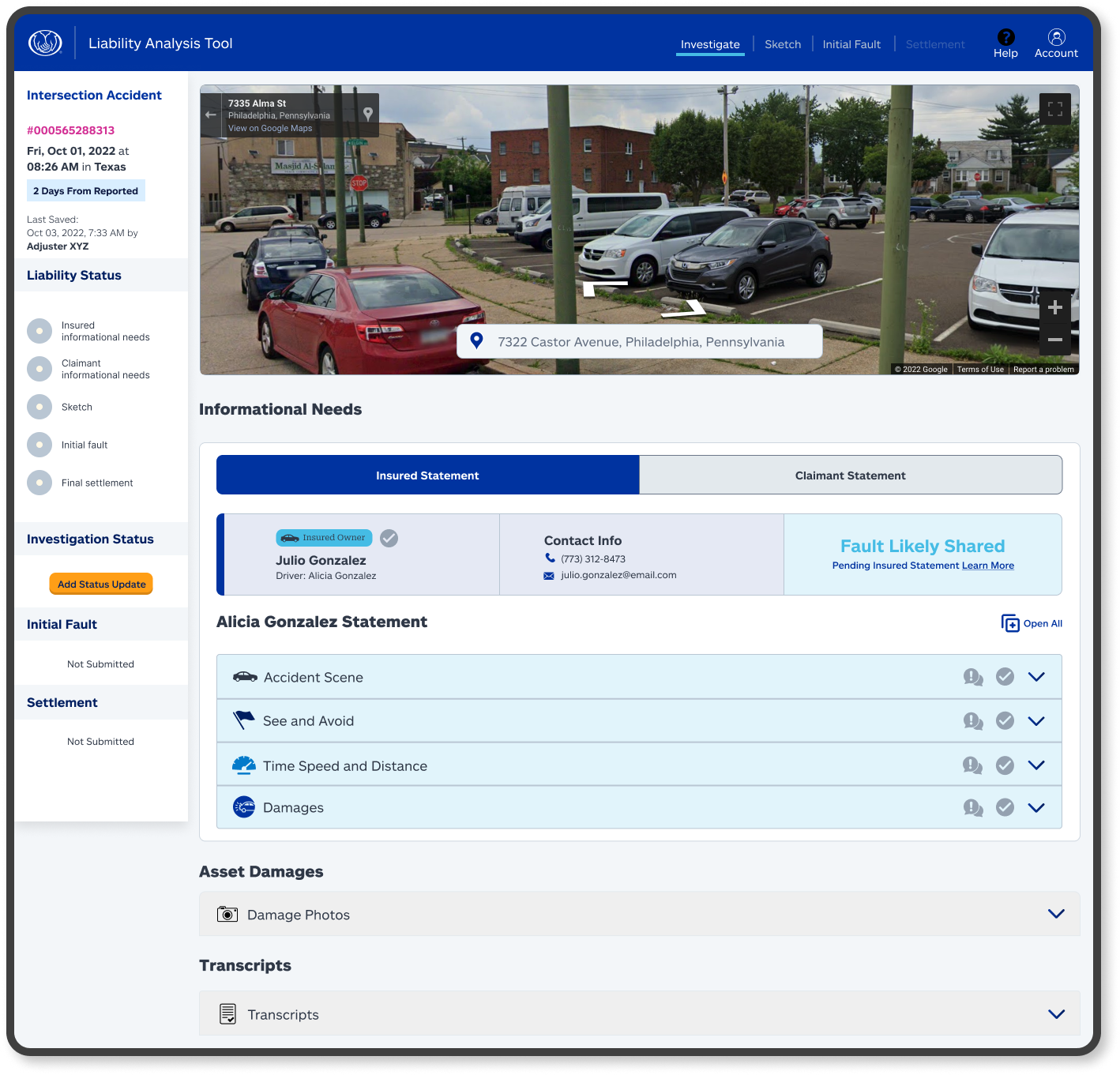Click claim number #000565288313
This screenshot has width=1120, height=1075.
(70, 130)
